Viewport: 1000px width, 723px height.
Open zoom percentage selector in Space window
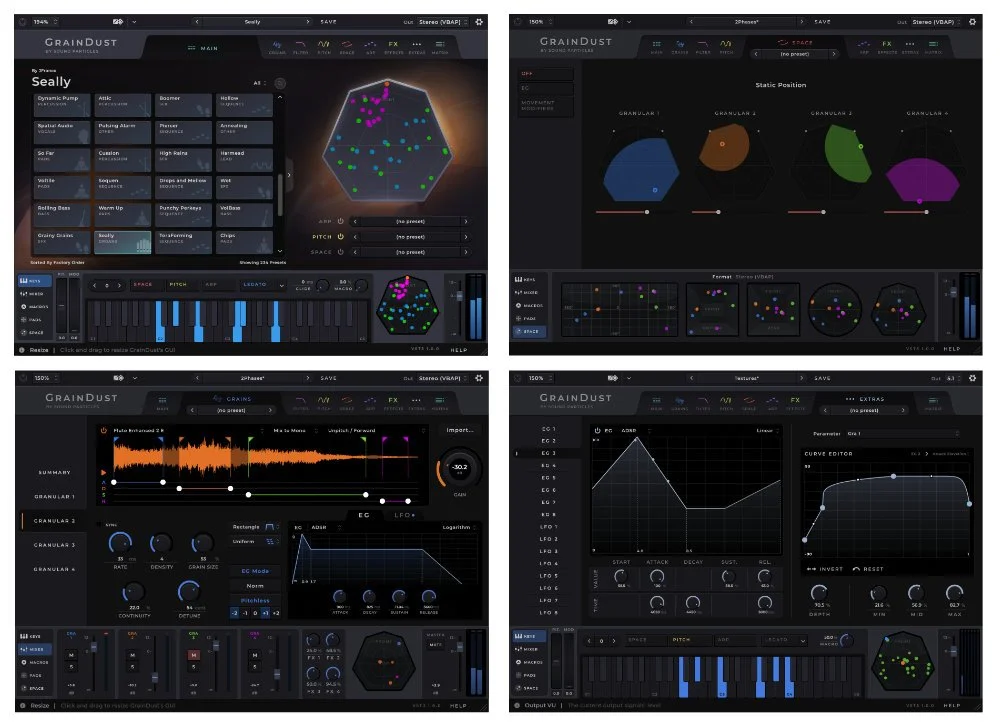(x=541, y=22)
